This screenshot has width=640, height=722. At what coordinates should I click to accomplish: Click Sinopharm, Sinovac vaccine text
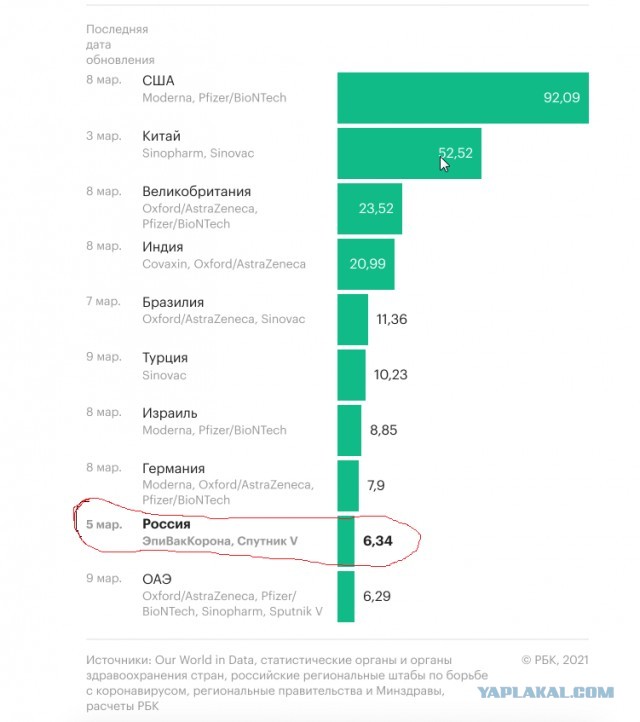click(198, 153)
